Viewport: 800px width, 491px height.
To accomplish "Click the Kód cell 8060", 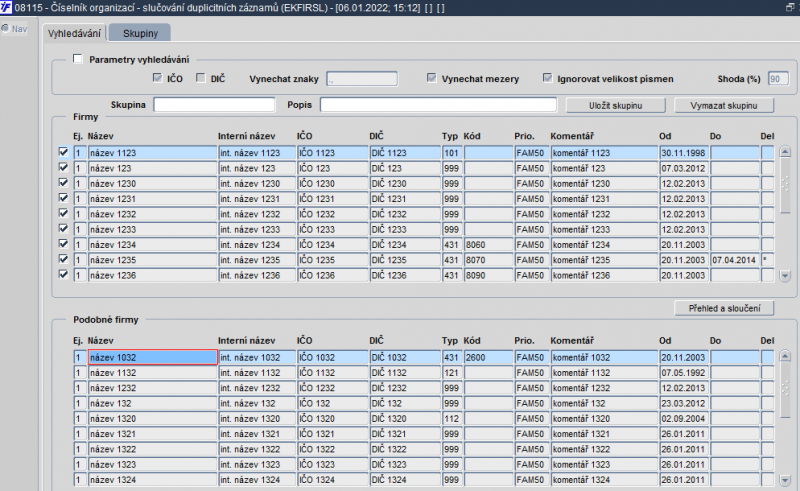I will [488, 244].
